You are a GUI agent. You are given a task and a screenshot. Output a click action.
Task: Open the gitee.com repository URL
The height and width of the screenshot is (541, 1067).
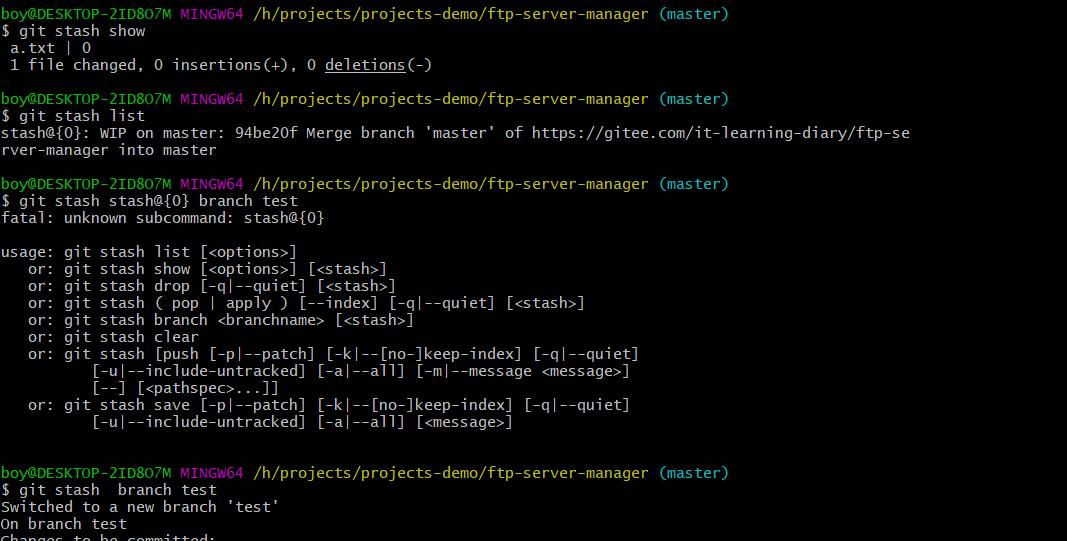pos(720,133)
